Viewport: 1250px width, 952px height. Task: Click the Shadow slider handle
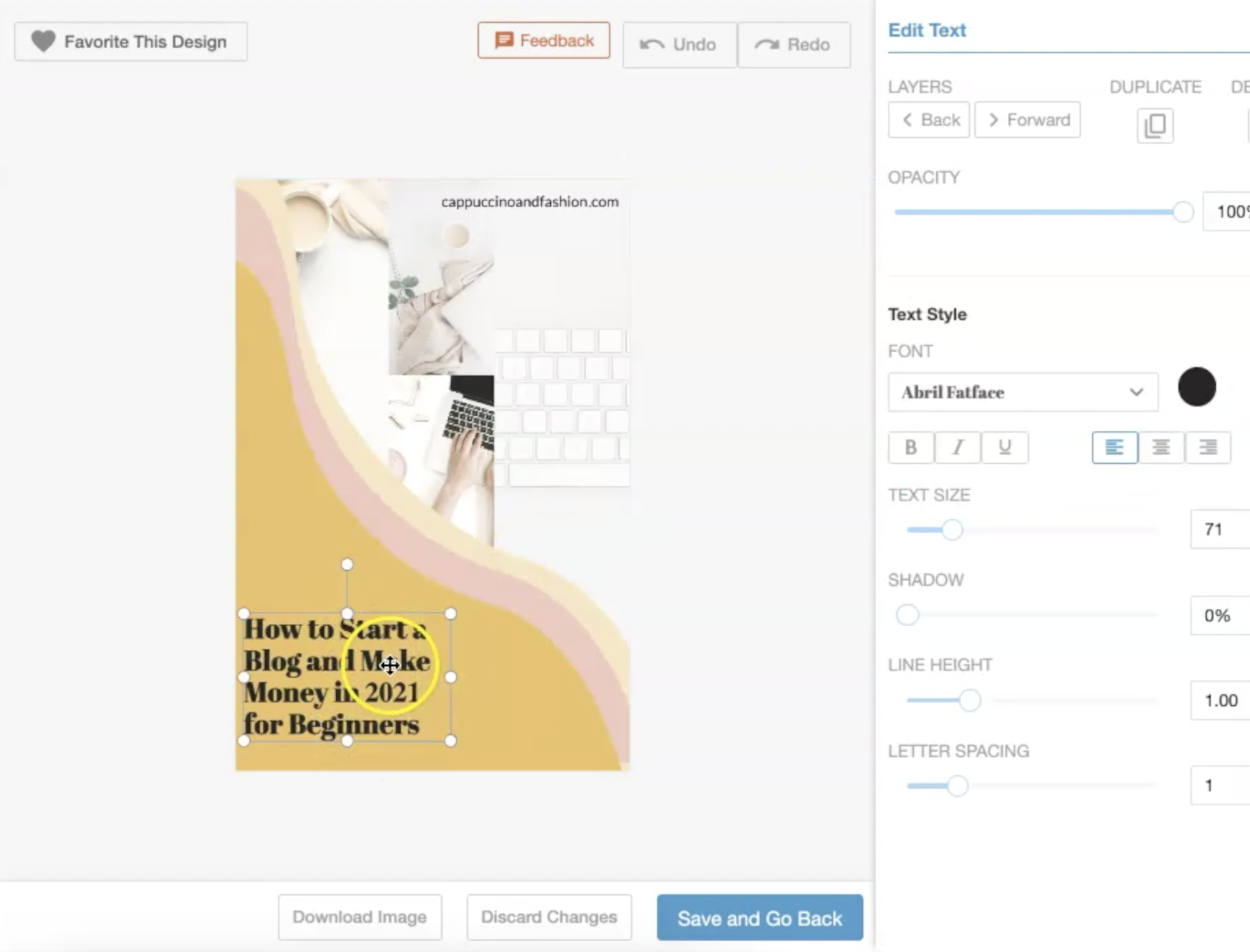point(907,615)
